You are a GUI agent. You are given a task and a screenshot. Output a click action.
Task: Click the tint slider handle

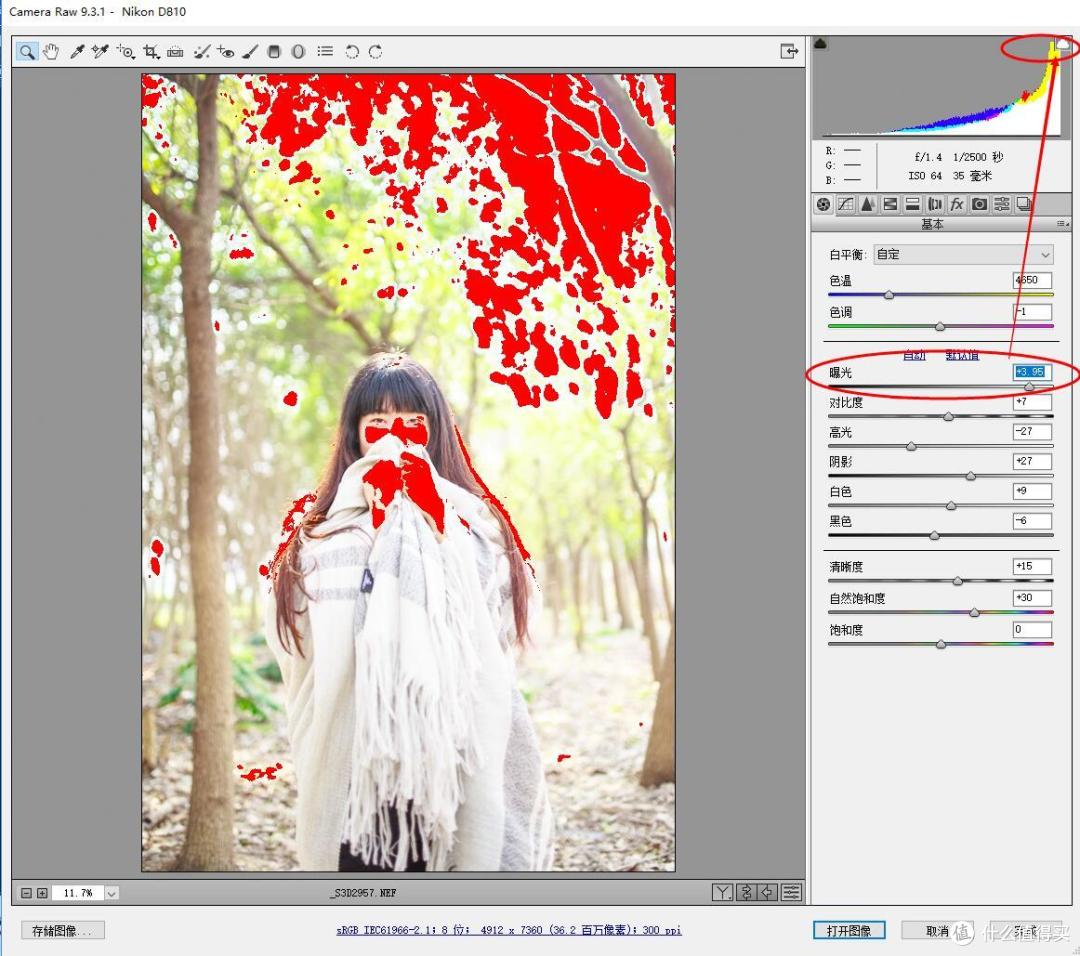pyautogui.click(x=939, y=326)
